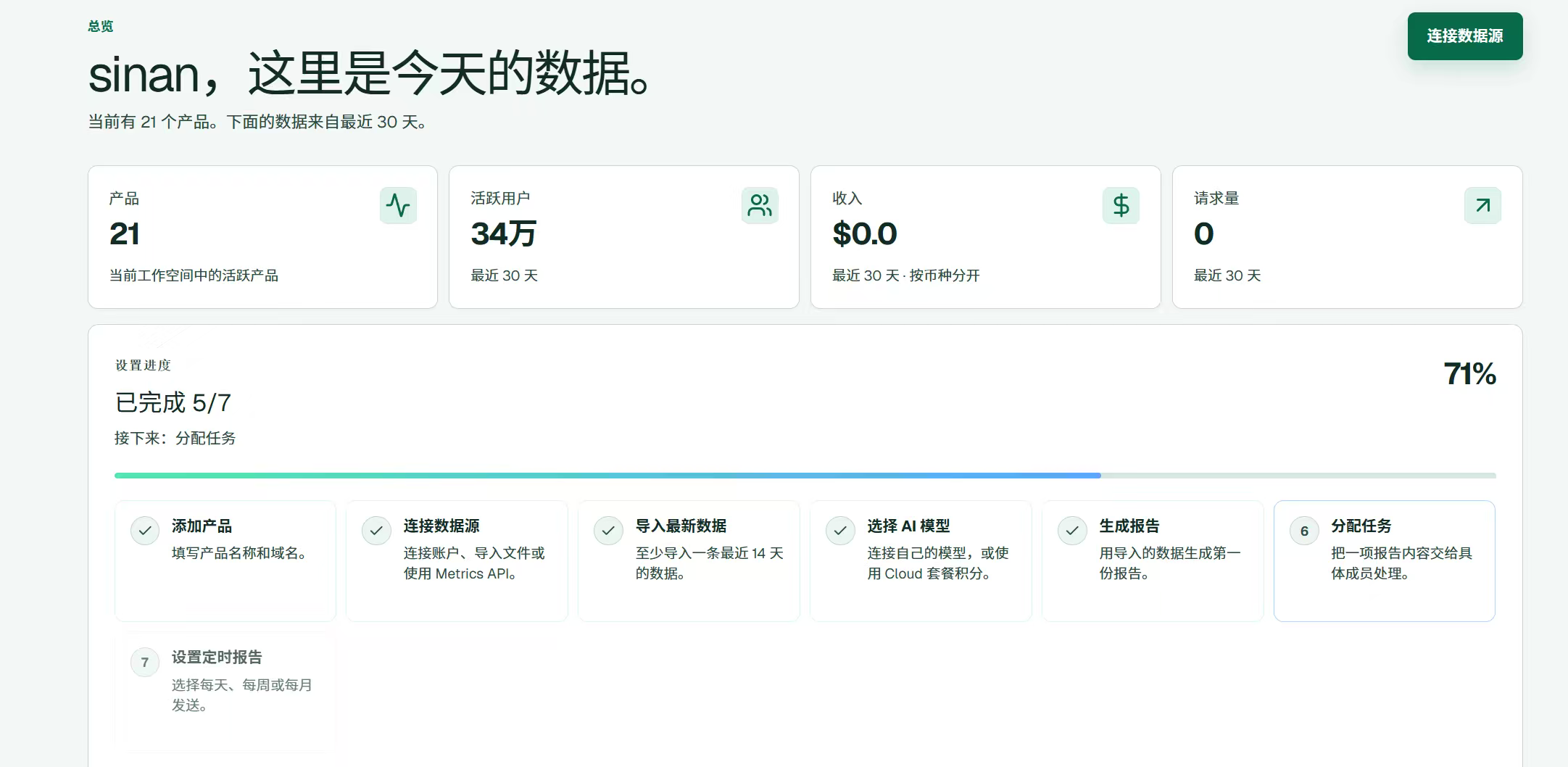Click the checkmark circle beside 连接数据源 step
The height and width of the screenshot is (767, 1568).
point(376,531)
